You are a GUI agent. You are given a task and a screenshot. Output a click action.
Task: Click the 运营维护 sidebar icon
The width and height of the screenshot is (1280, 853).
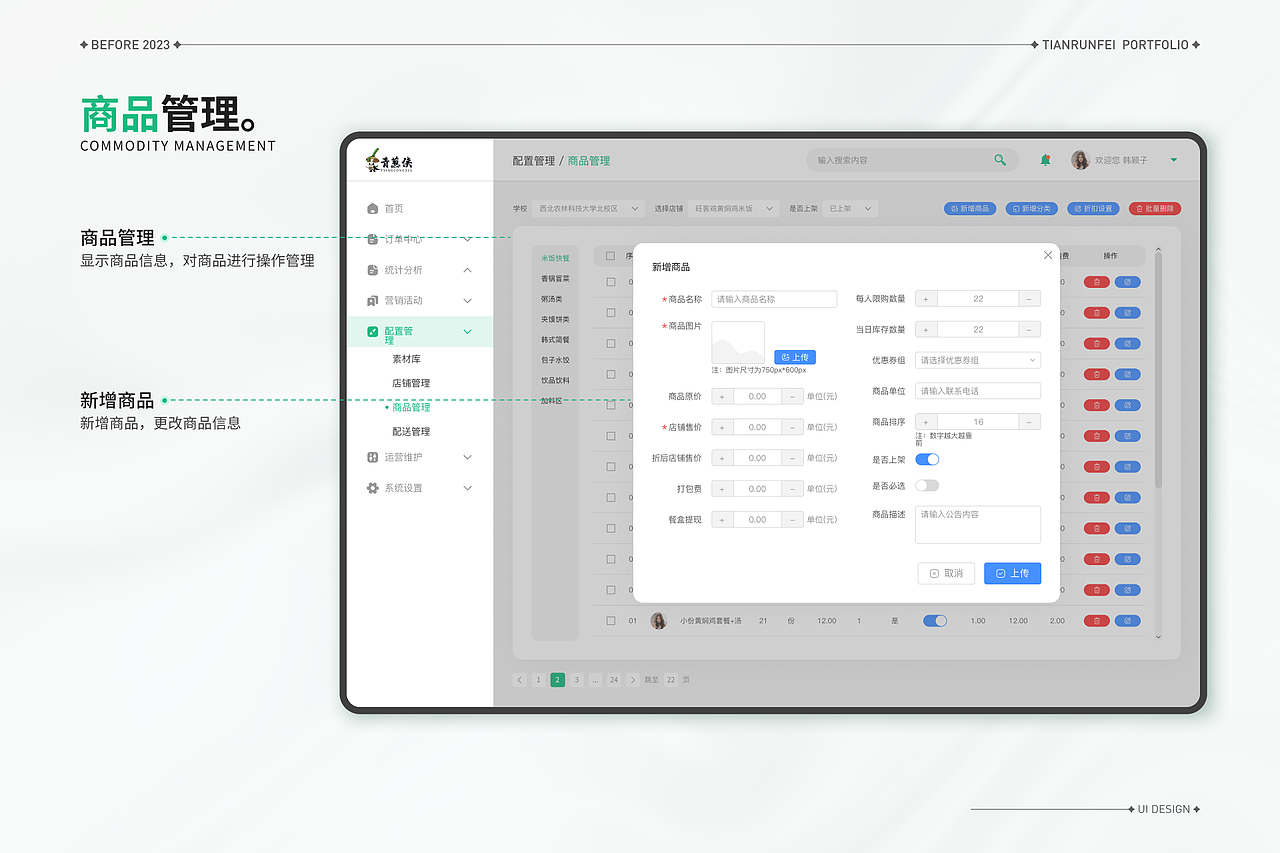click(x=373, y=457)
